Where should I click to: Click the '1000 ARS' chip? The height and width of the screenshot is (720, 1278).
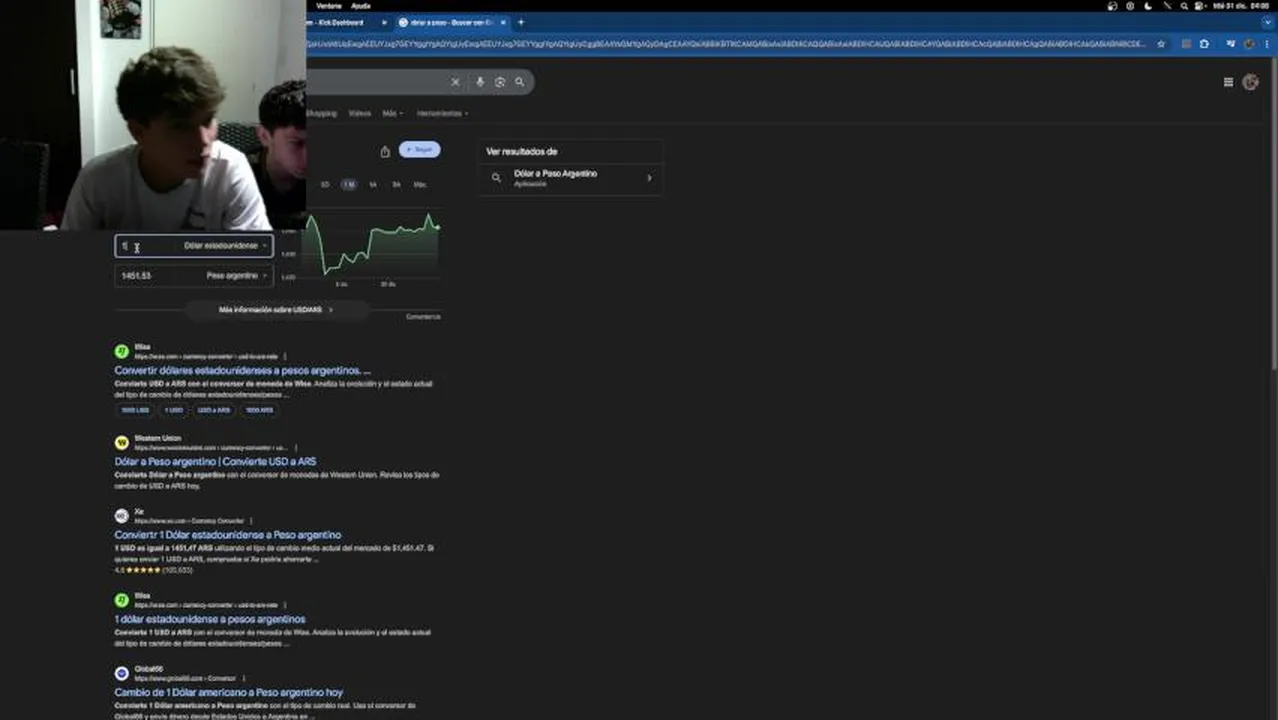pos(259,410)
